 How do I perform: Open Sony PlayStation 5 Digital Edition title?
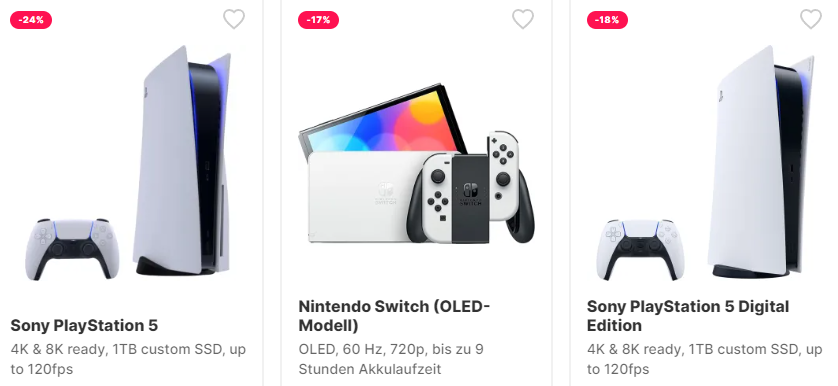(687, 316)
